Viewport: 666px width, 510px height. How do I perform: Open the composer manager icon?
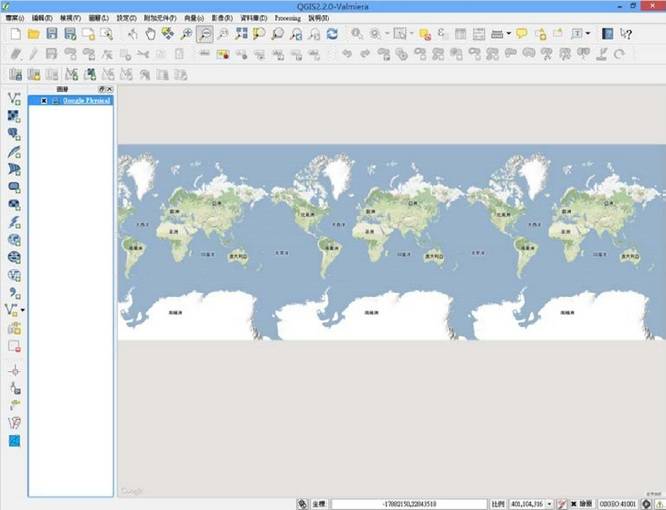coord(107,34)
